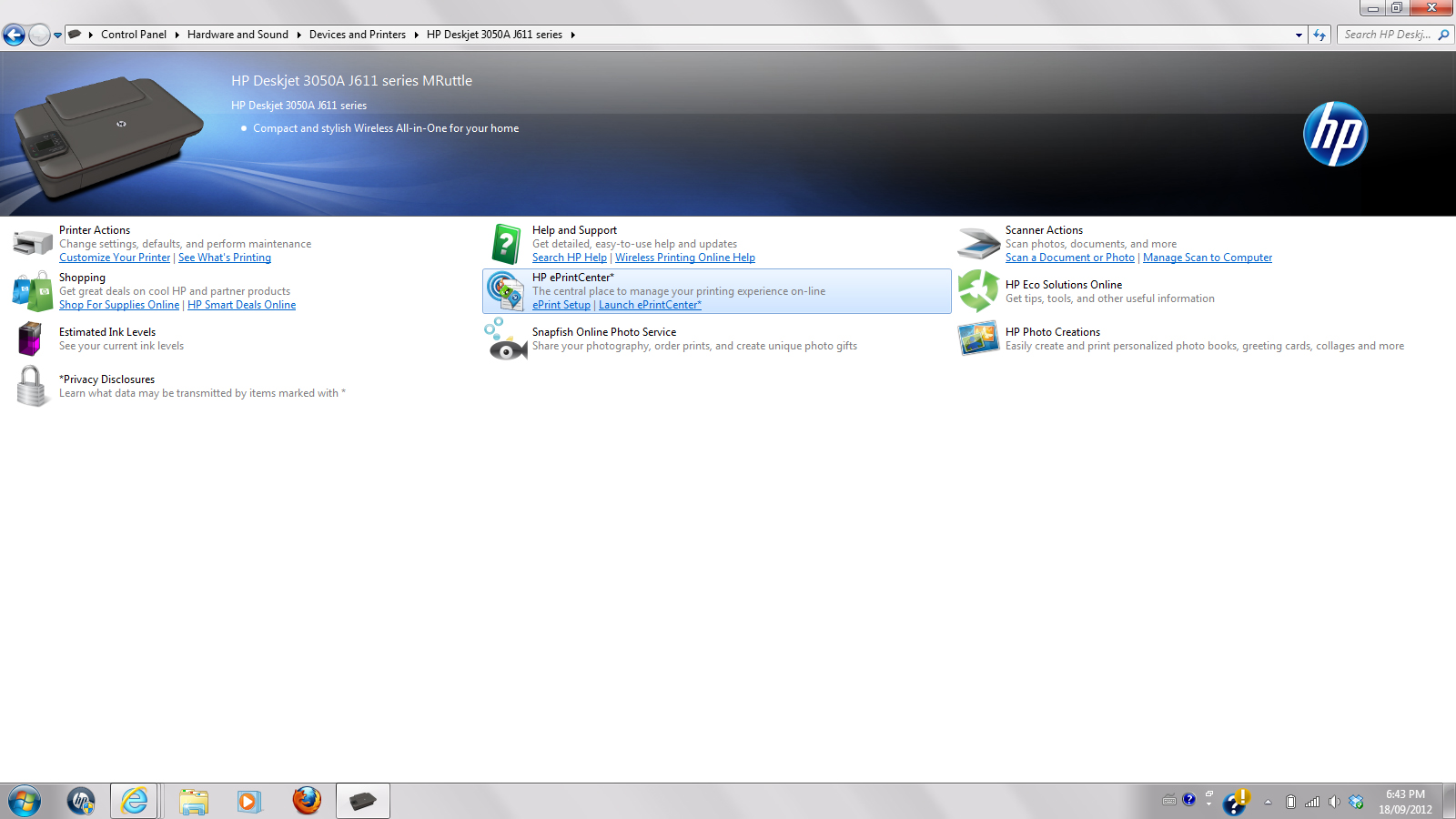The width and height of the screenshot is (1456, 819).
Task: Click the battery power tray icon
Action: pyautogui.click(x=1290, y=802)
